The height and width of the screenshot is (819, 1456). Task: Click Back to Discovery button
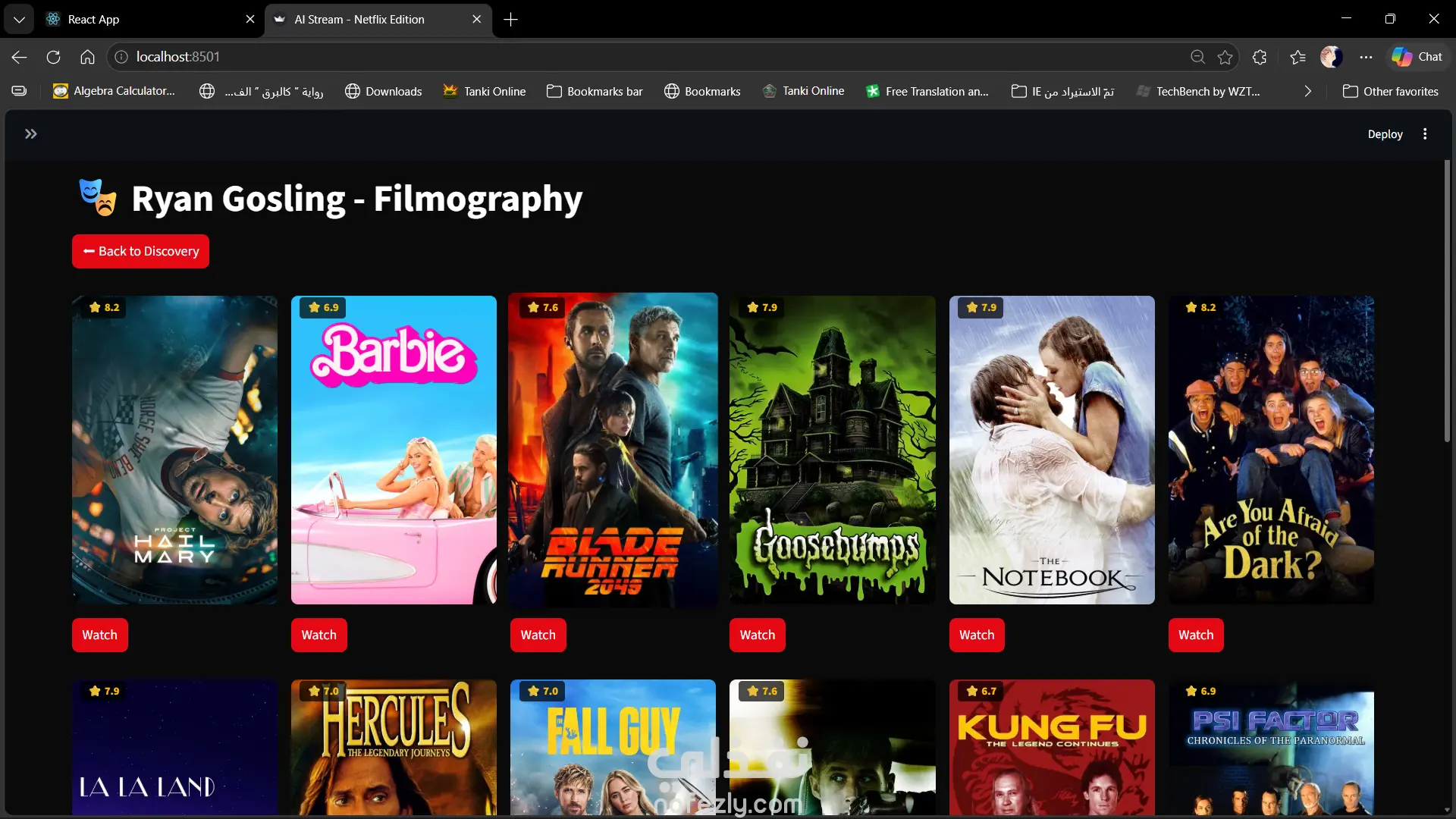[140, 251]
